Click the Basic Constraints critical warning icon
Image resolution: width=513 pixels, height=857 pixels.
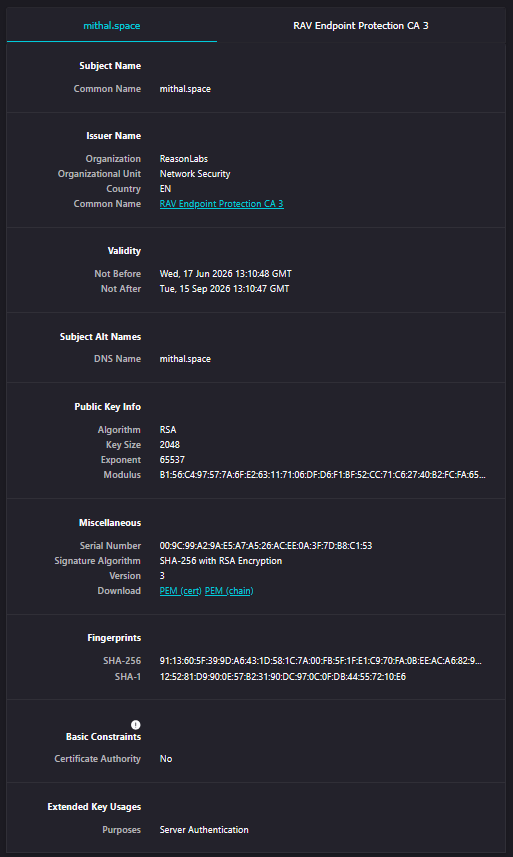(135, 725)
